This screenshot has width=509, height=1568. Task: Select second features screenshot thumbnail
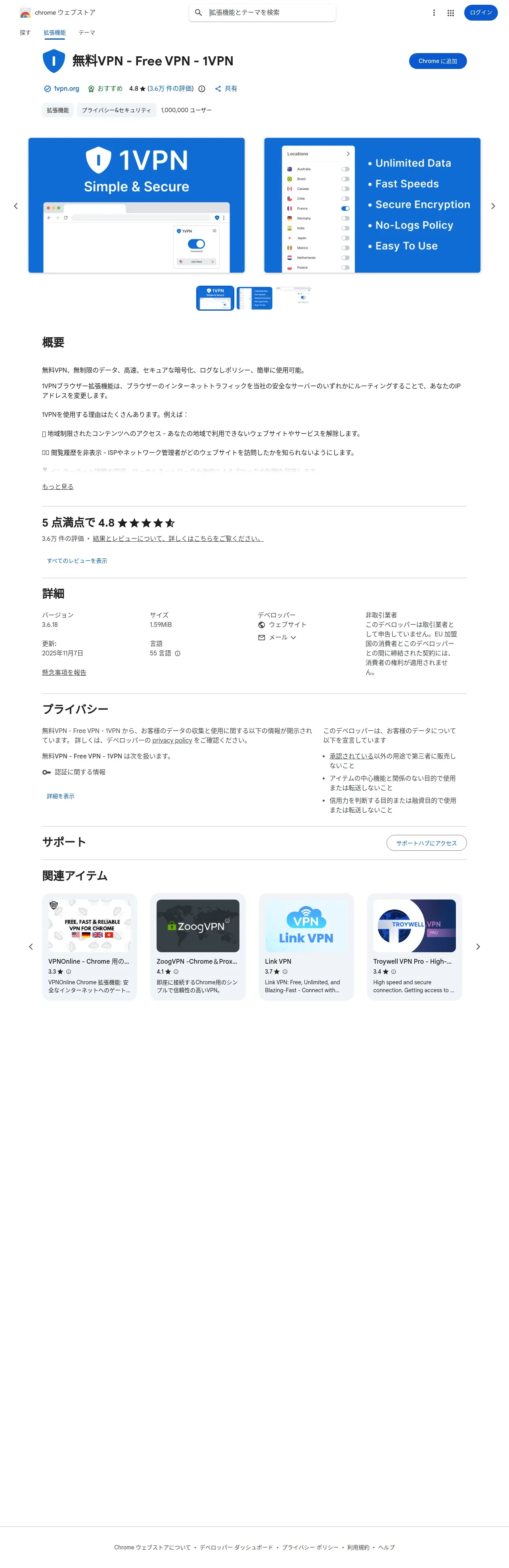[254, 298]
